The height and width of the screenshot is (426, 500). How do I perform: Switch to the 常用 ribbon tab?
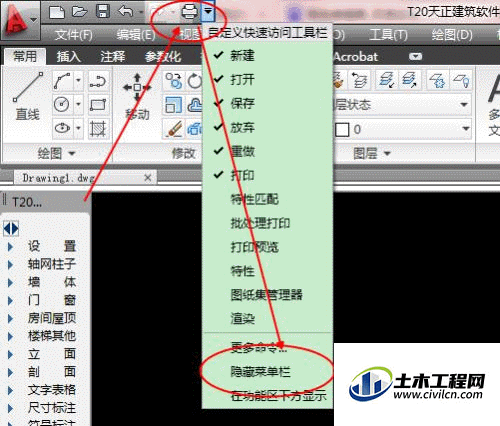[25, 56]
